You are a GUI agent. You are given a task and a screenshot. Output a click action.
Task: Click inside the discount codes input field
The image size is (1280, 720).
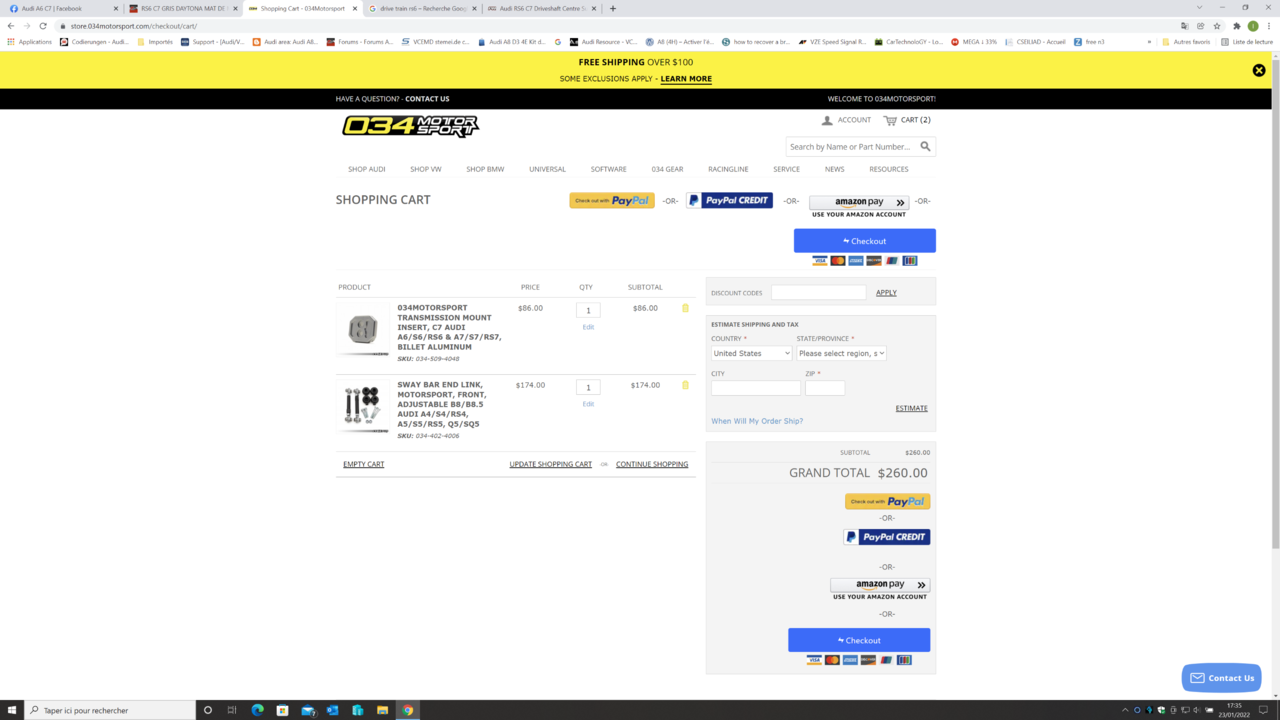(x=818, y=292)
